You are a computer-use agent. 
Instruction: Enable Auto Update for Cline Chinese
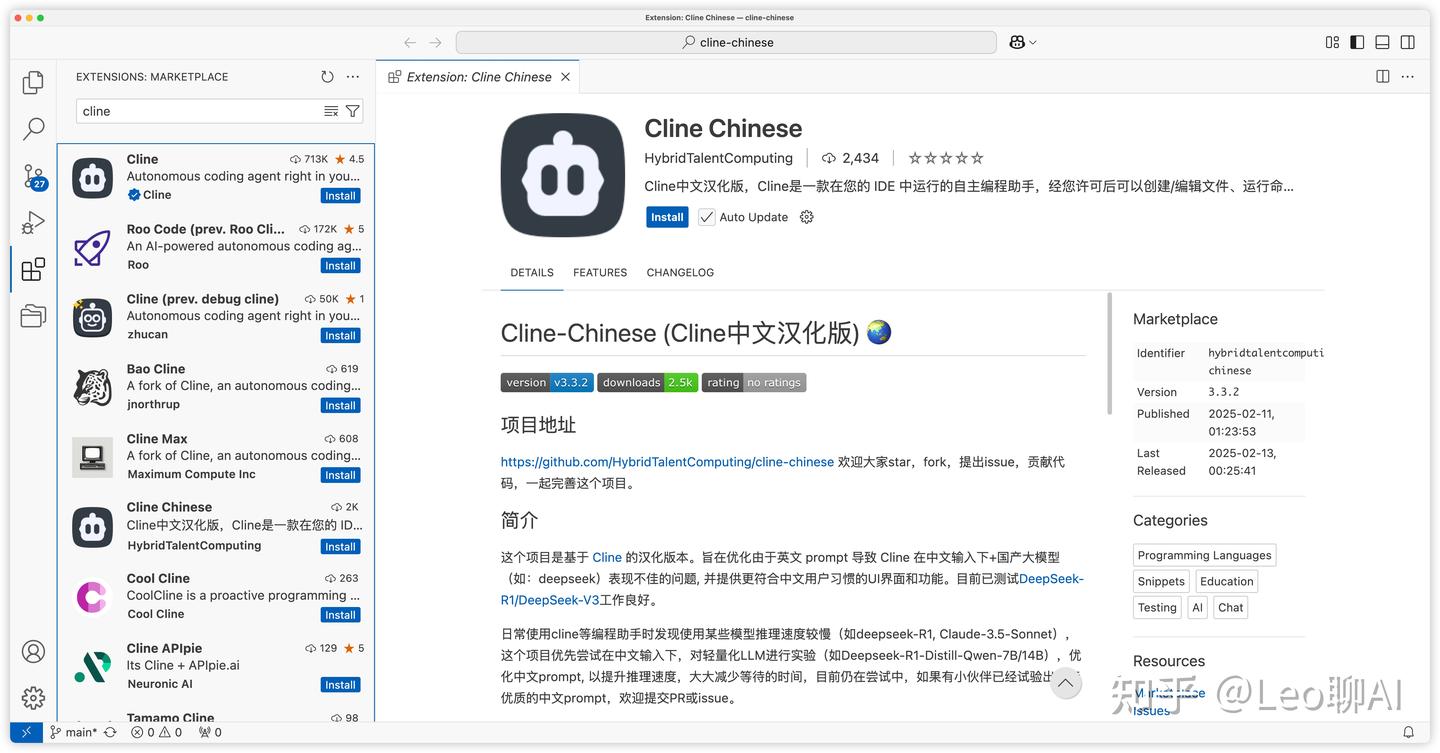point(707,217)
